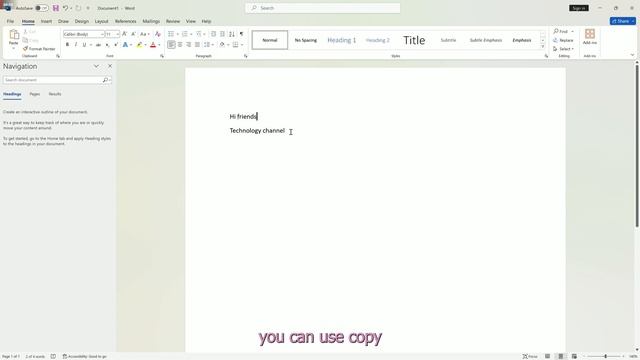Apply the No Spacing style

(306, 40)
